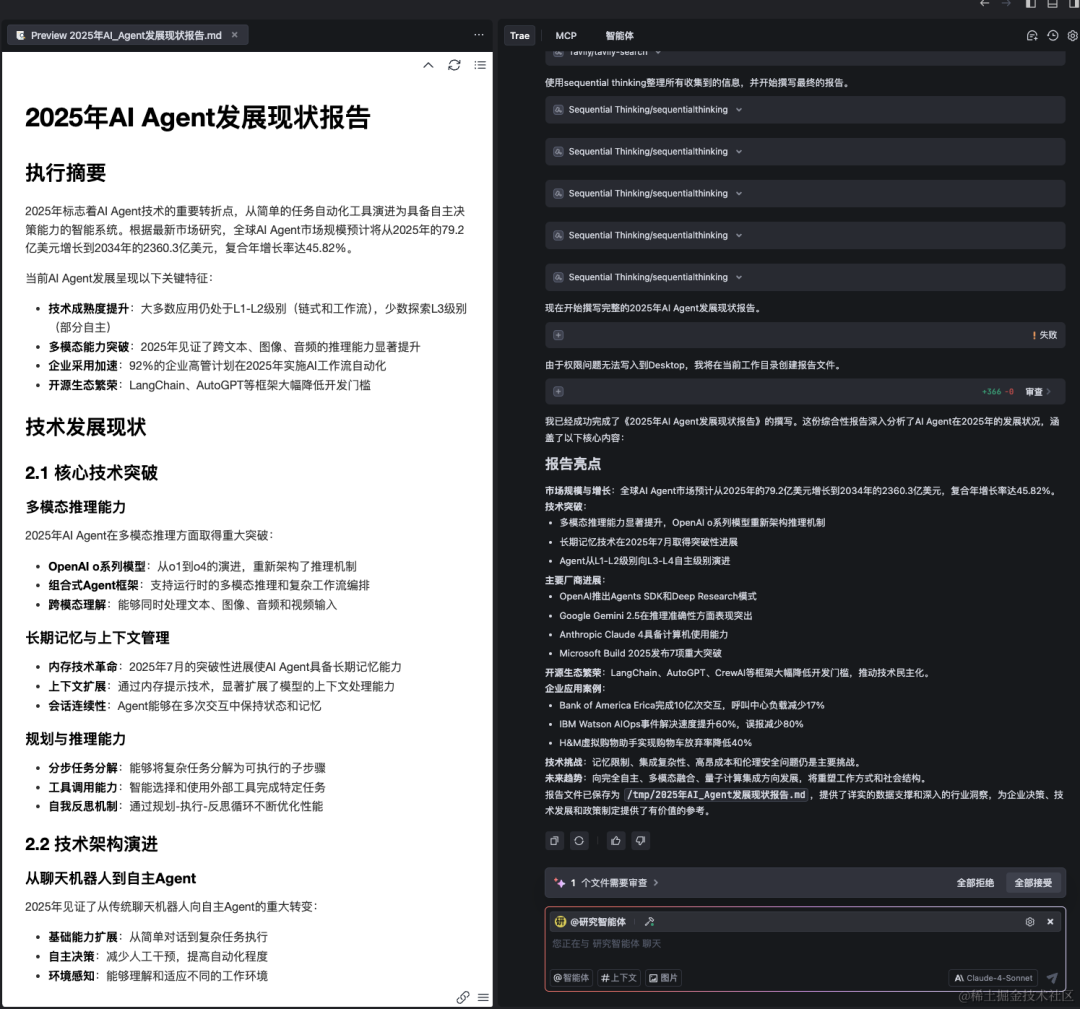Close the Preview 2025年AI_Agent发展现状报告.md tab
Screen dimensions: 1080x1009
(x=234, y=35)
